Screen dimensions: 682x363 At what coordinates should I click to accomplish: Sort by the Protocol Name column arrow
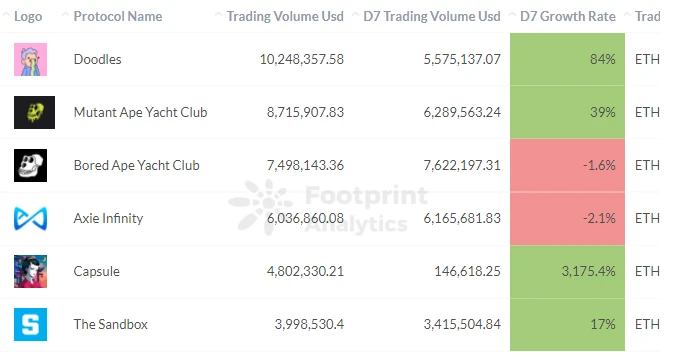tap(66, 16)
